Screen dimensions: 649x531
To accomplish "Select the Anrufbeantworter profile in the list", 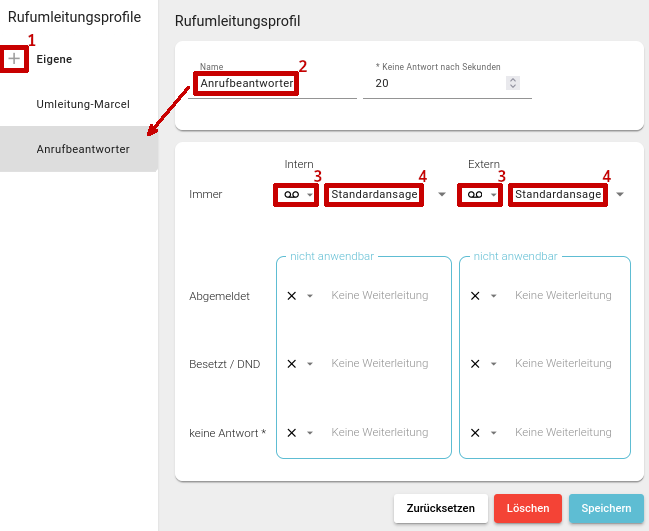I will (x=83, y=149).
